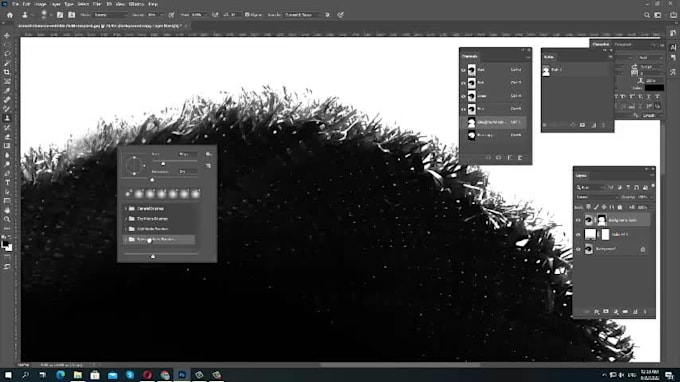The height and width of the screenshot is (382, 680).
Task: Expand the Wet Media Brushes folder
Action: coord(126,229)
